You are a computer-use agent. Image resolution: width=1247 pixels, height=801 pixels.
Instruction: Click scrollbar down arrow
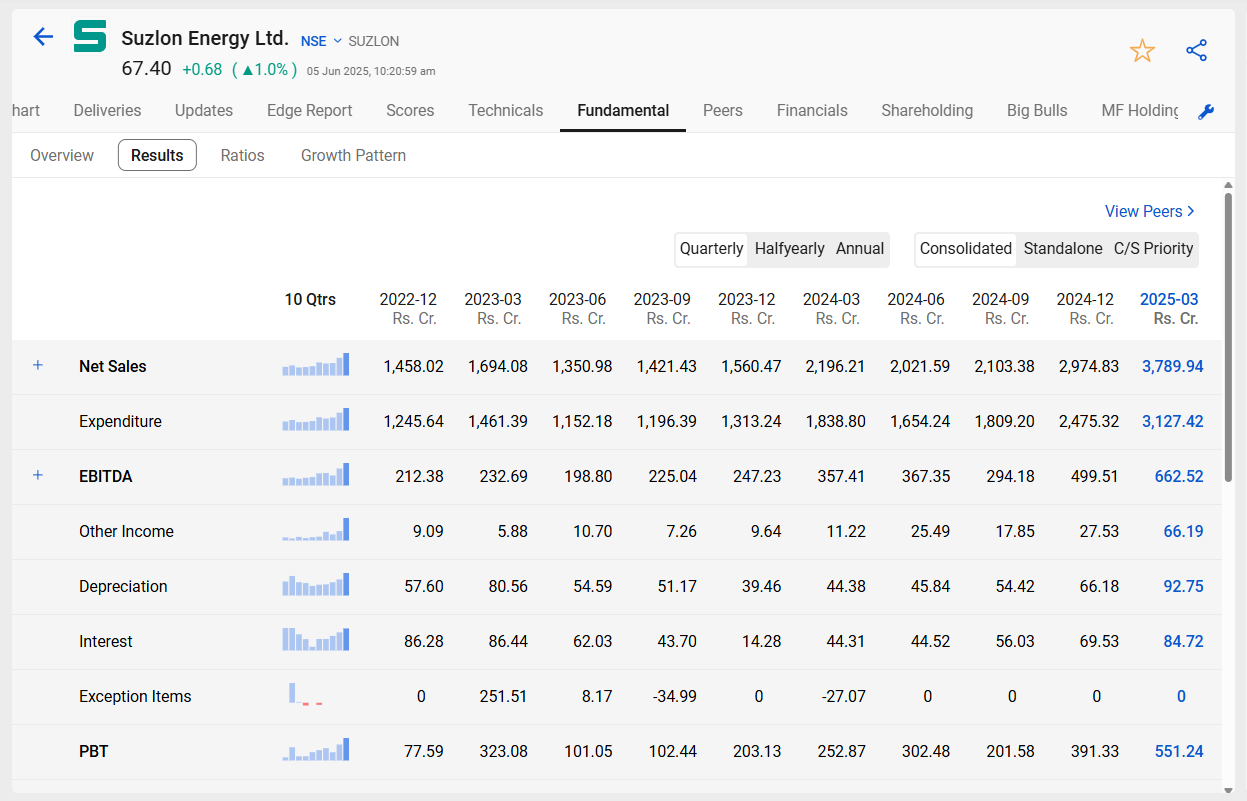pos(1228,789)
